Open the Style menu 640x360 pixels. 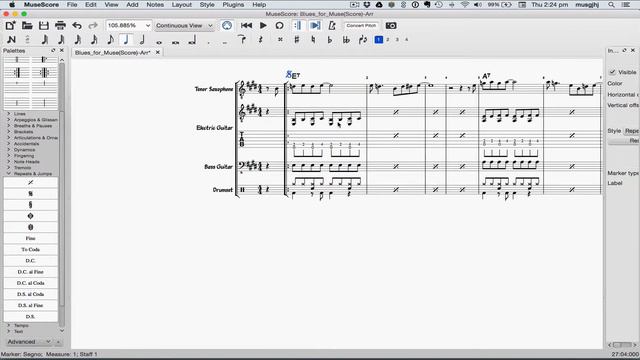[x=207, y=4]
